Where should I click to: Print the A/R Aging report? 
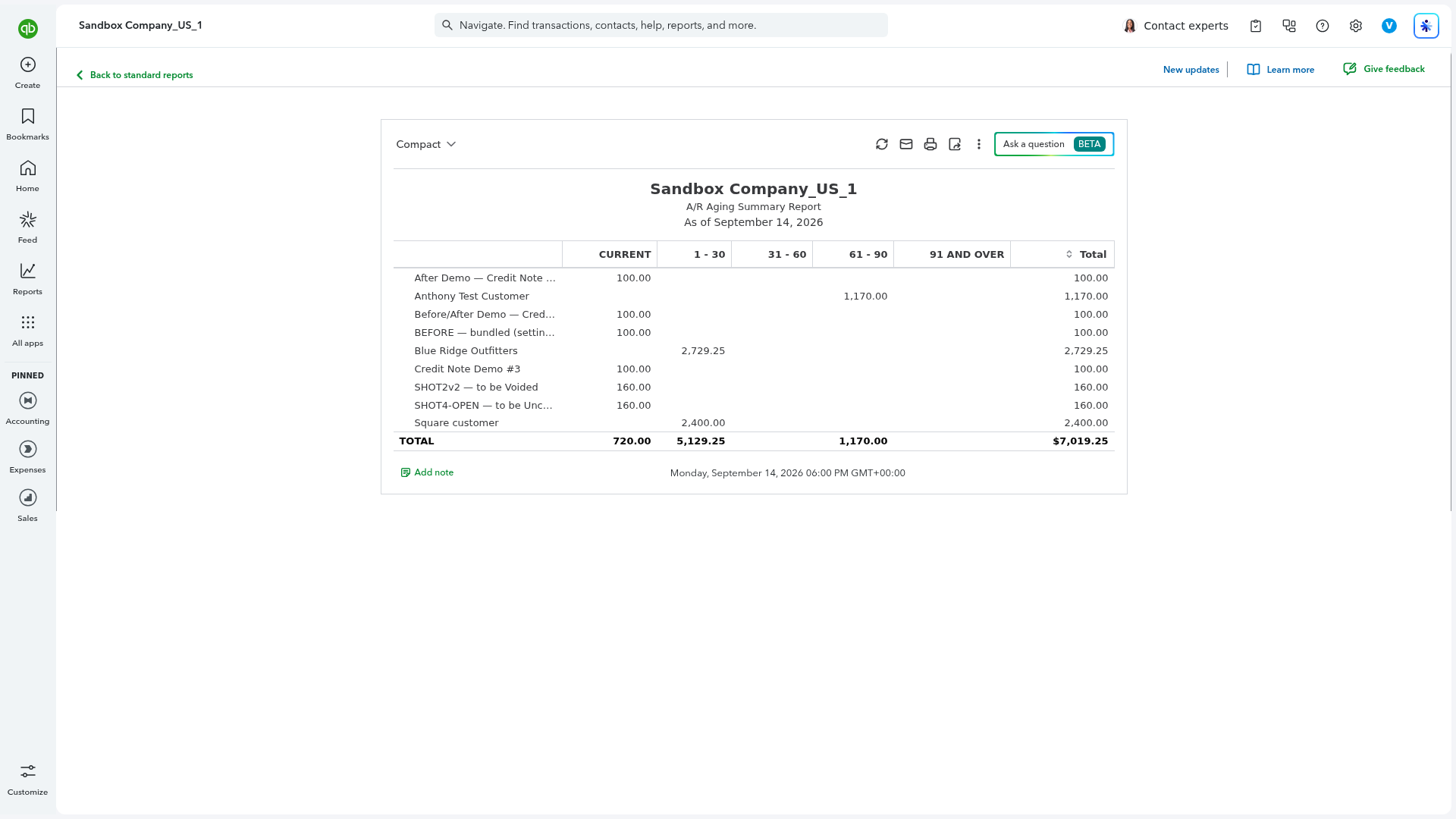click(930, 144)
